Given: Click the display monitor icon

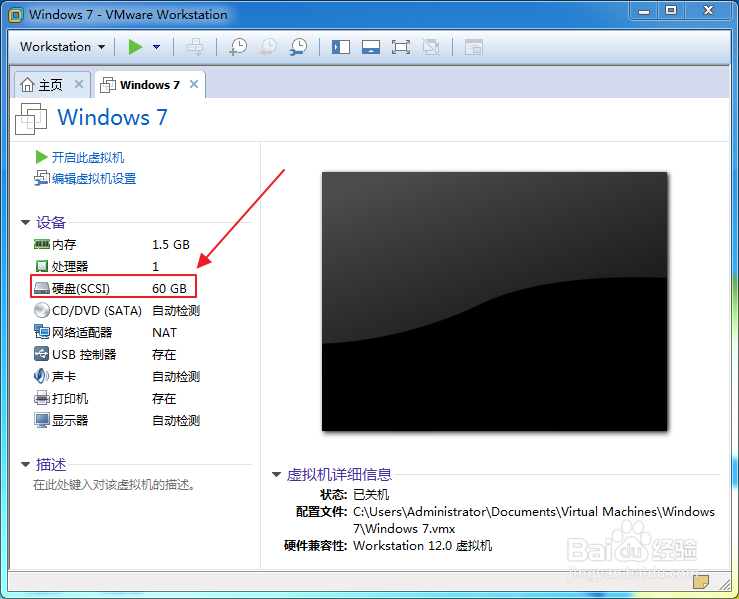Looking at the screenshot, I should click(x=41, y=420).
